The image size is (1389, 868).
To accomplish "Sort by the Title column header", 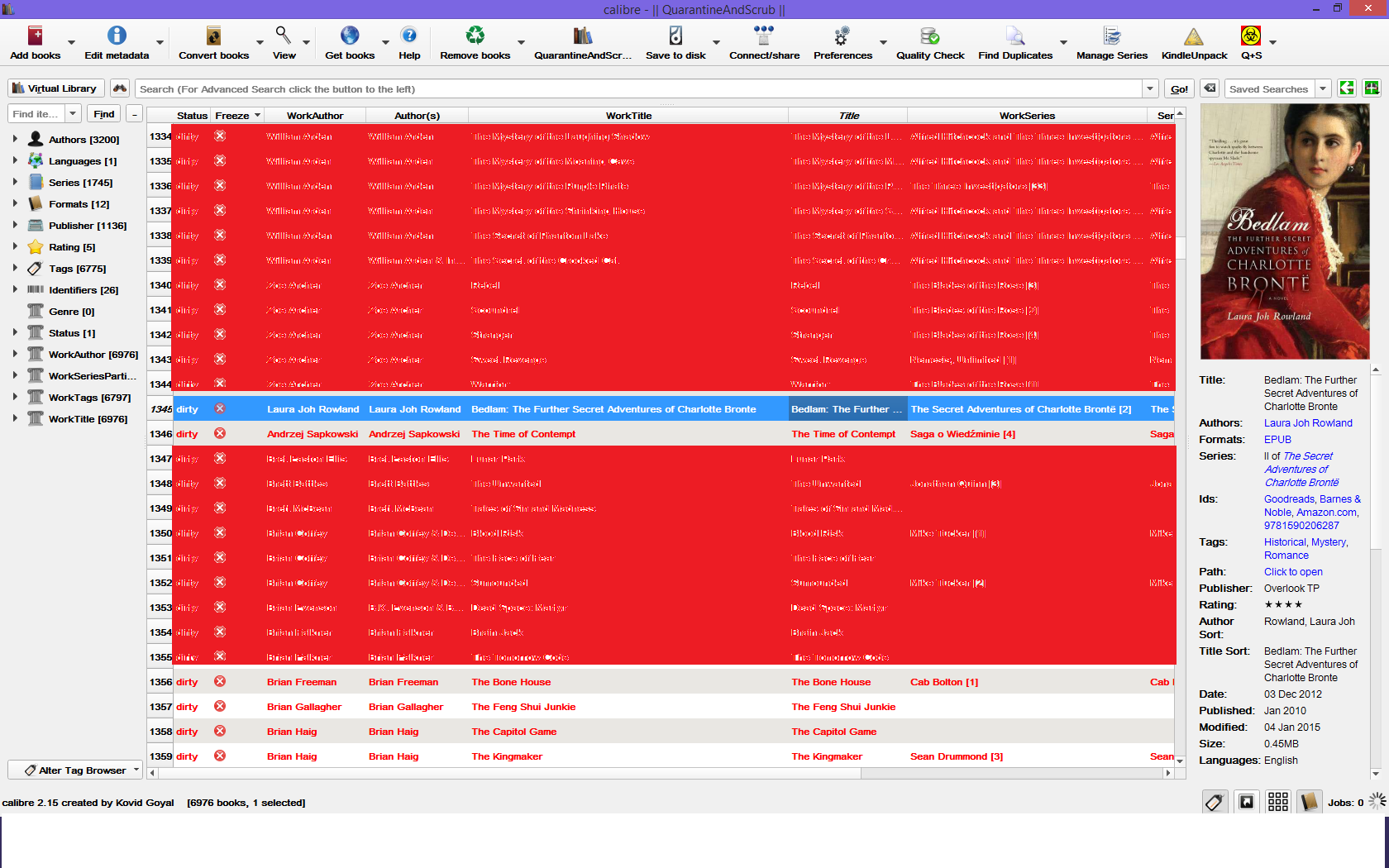I will [x=848, y=116].
